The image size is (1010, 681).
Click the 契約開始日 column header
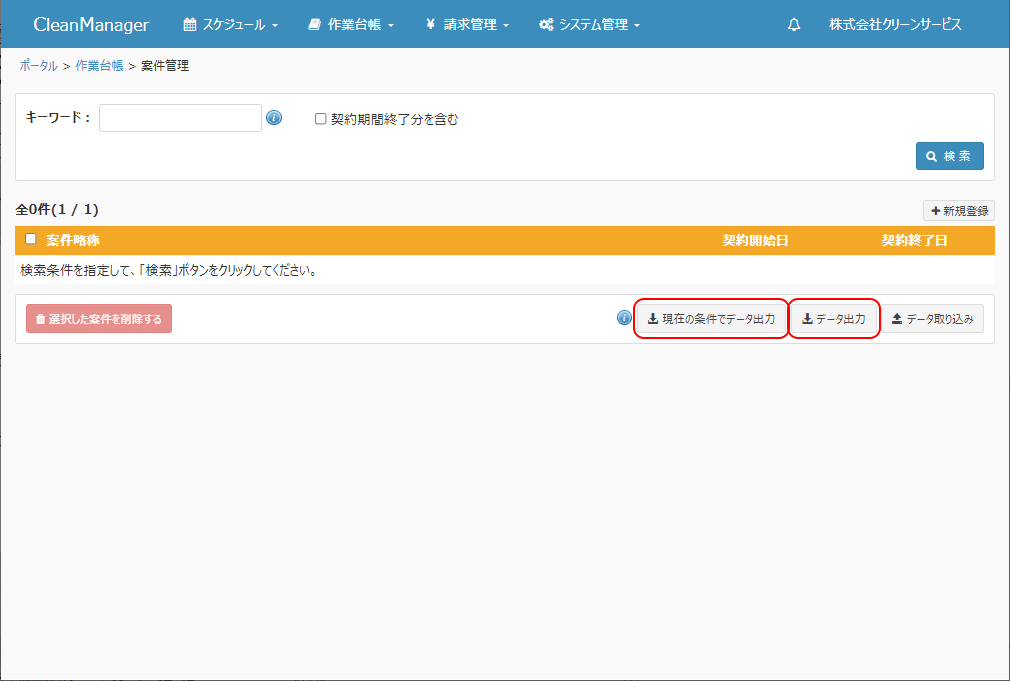(x=755, y=240)
